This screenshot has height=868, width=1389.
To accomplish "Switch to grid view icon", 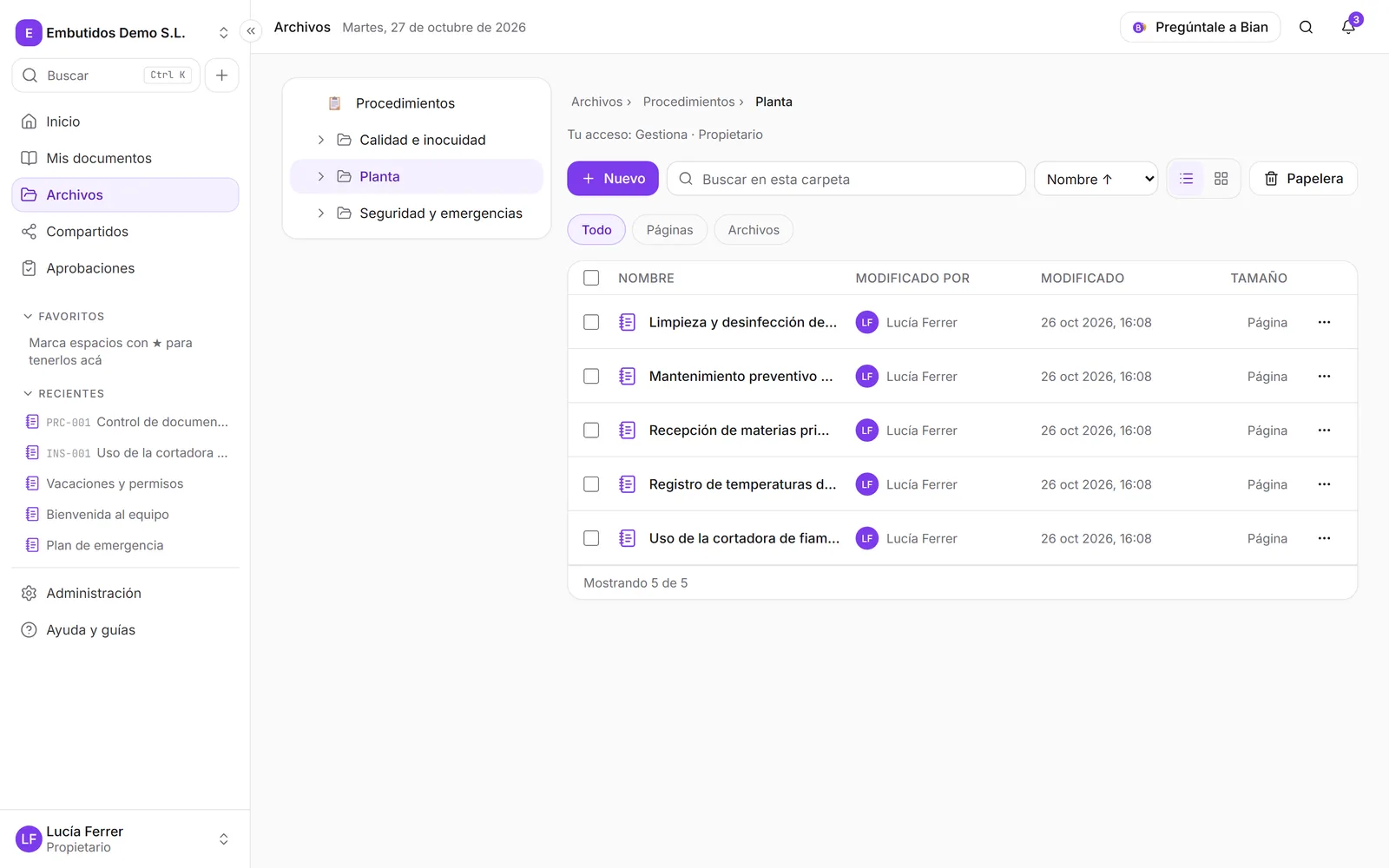I will click(1221, 179).
